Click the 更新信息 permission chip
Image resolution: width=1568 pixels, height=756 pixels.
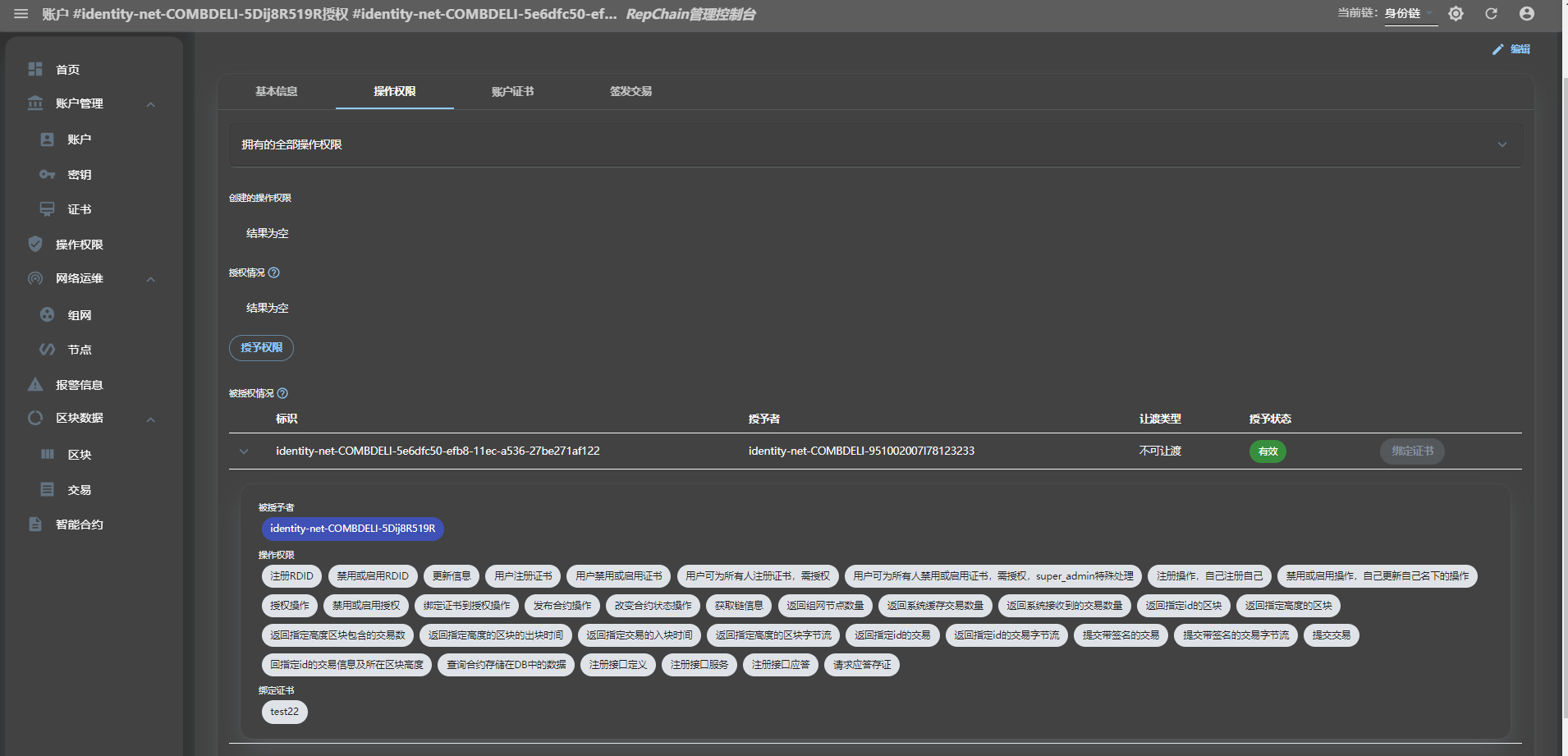coord(452,576)
